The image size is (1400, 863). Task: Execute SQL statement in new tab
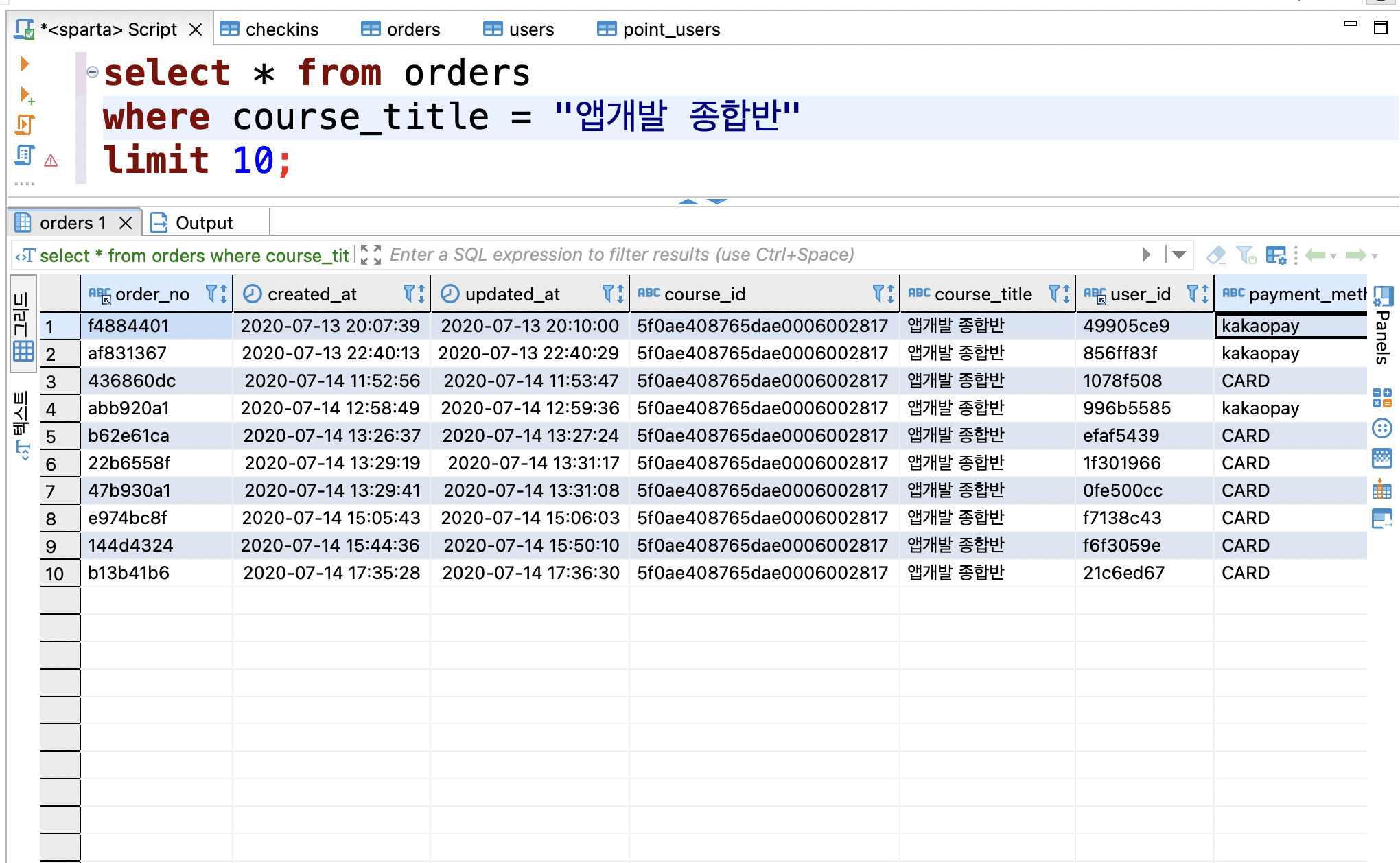click(27, 95)
